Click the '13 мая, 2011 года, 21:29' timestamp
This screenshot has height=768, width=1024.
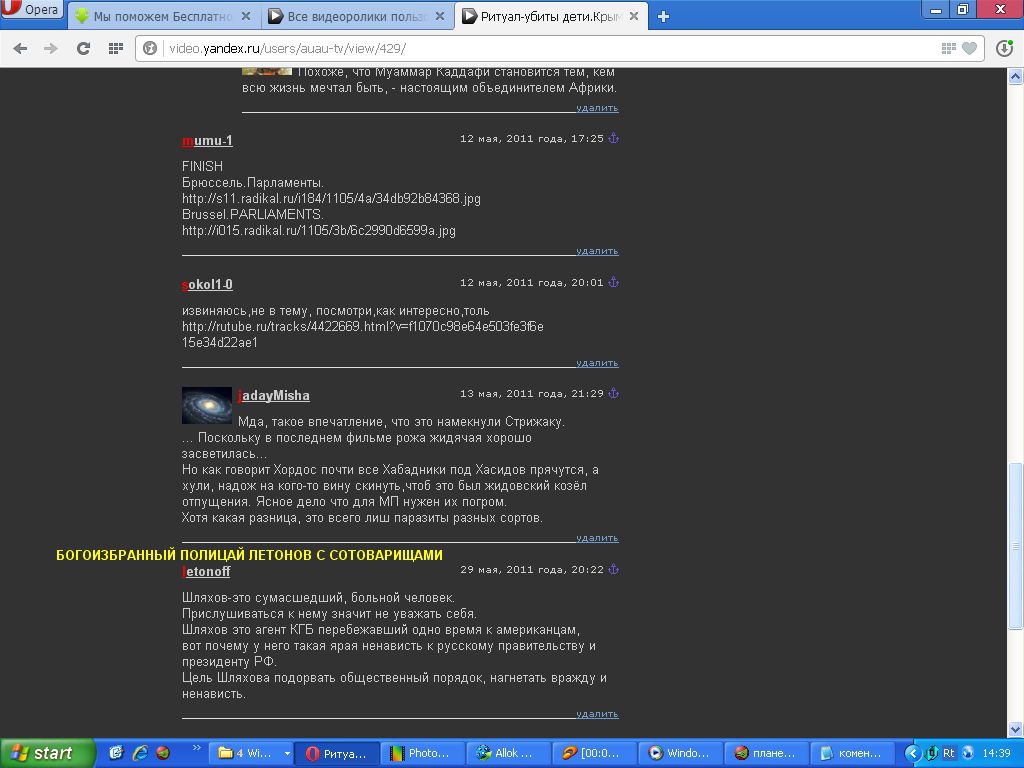pyautogui.click(x=532, y=394)
